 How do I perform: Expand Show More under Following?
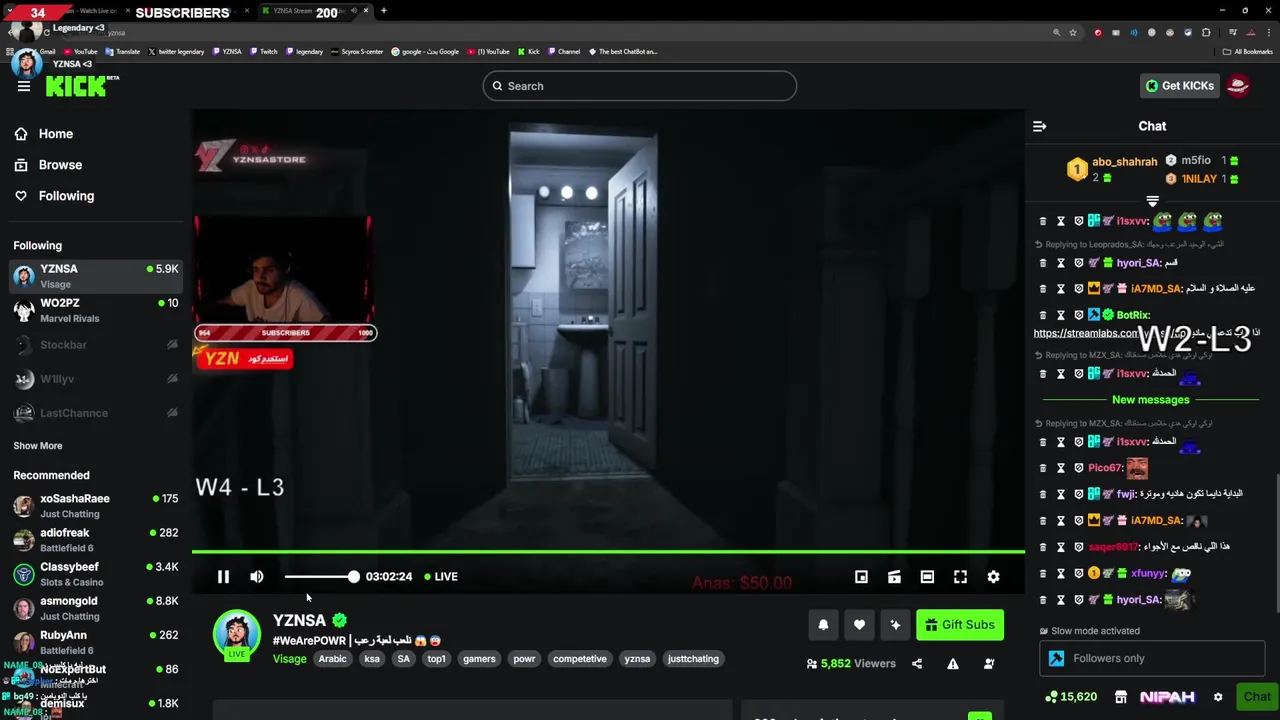[38, 446]
